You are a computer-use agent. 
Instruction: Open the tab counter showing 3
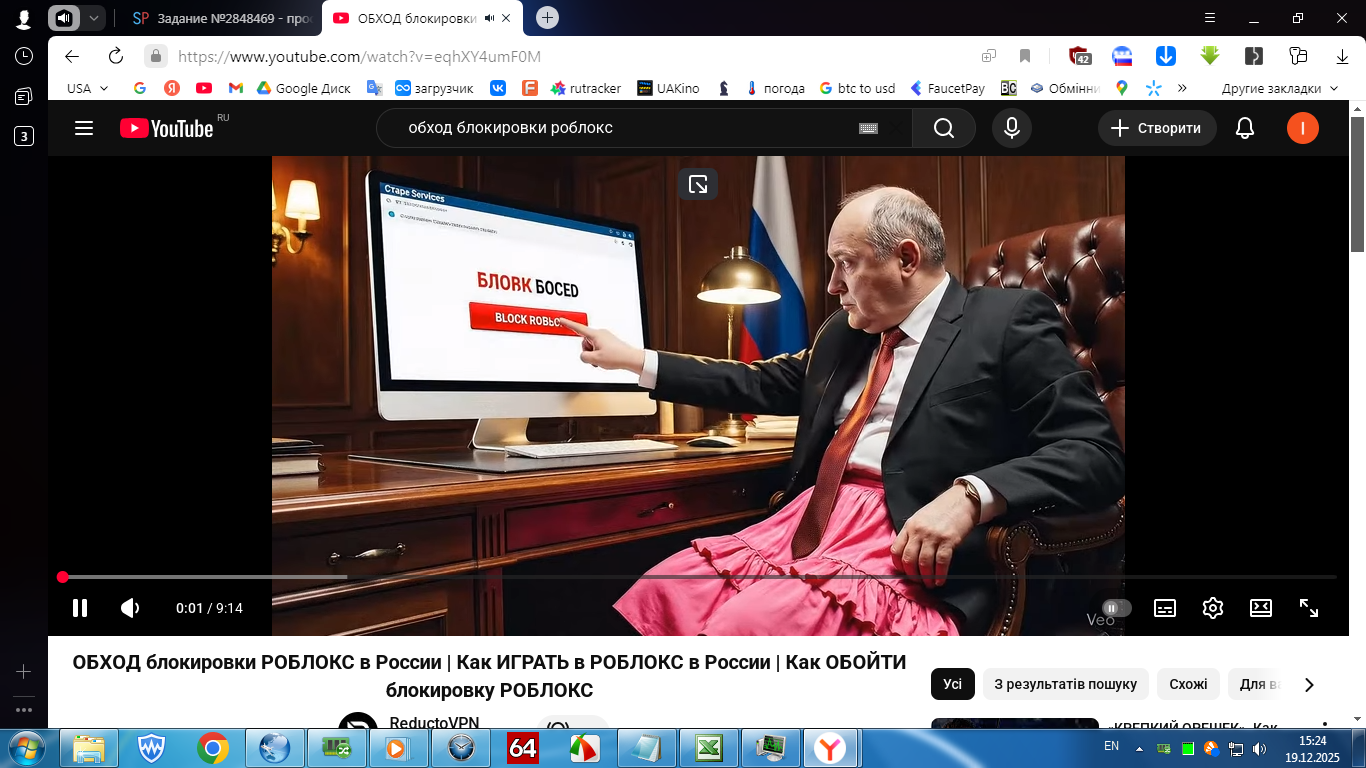pos(24,136)
